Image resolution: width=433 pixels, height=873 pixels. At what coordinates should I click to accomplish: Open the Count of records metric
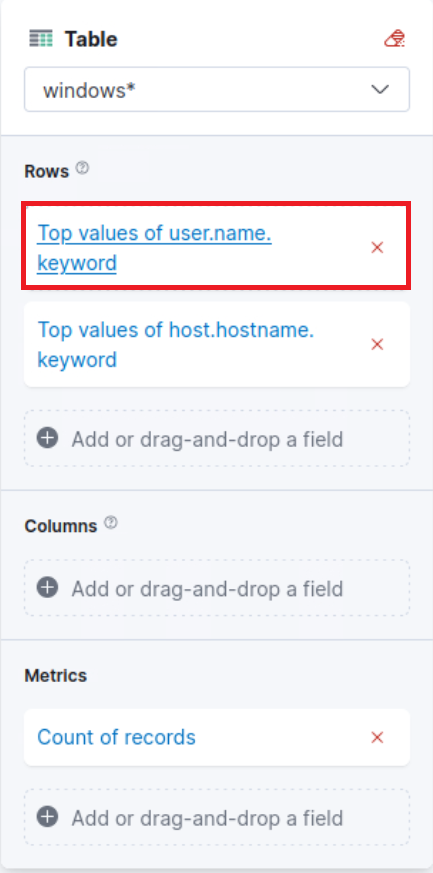[116, 737]
